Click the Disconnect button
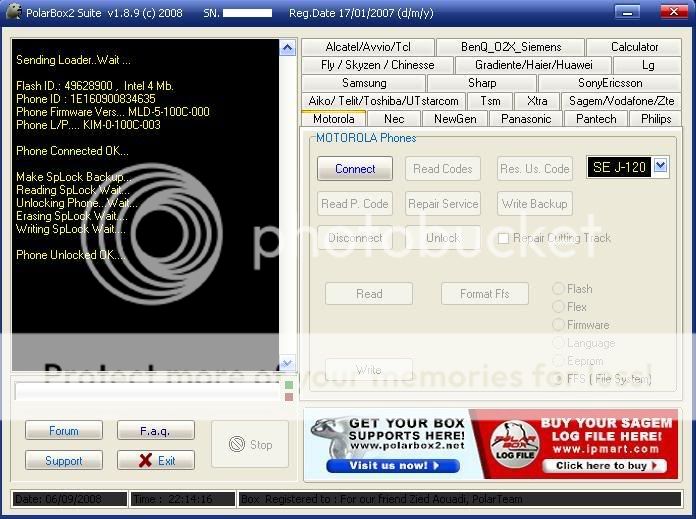The width and height of the screenshot is (696, 519). click(x=355, y=238)
